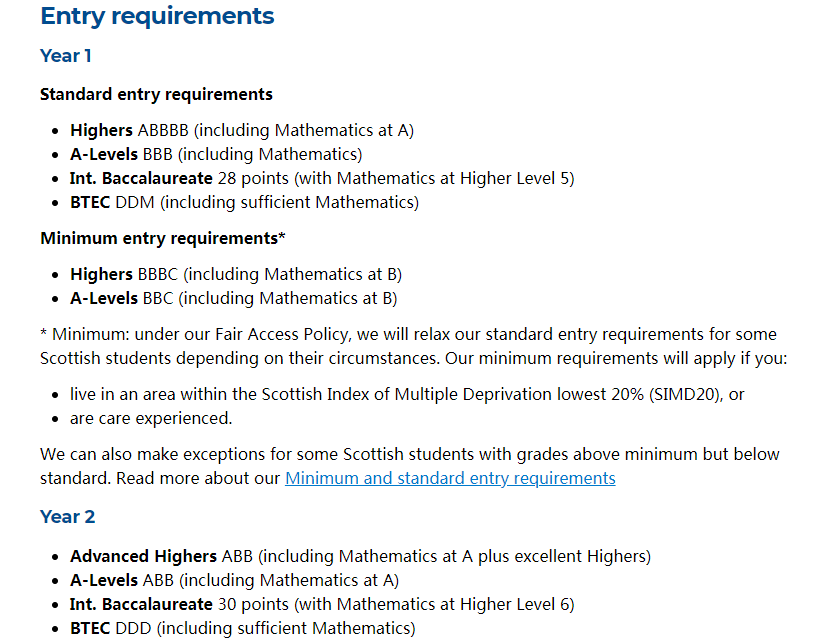Click Minimum entry requirements subheading

163,238
